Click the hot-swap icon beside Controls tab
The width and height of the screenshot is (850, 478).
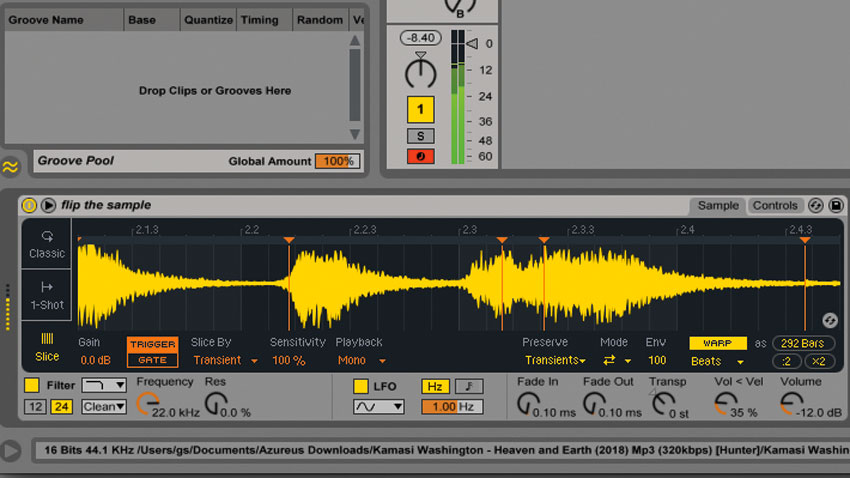(x=815, y=205)
